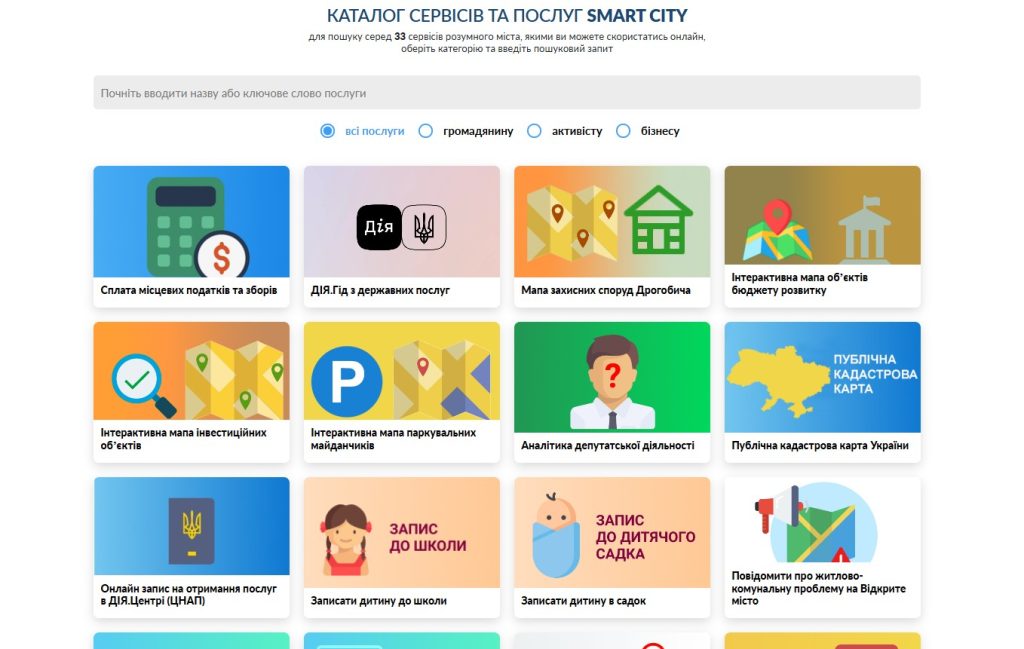Open 'Публічна кадастрова карта України' link
This screenshot has height=649, width=1024.
tap(820, 445)
